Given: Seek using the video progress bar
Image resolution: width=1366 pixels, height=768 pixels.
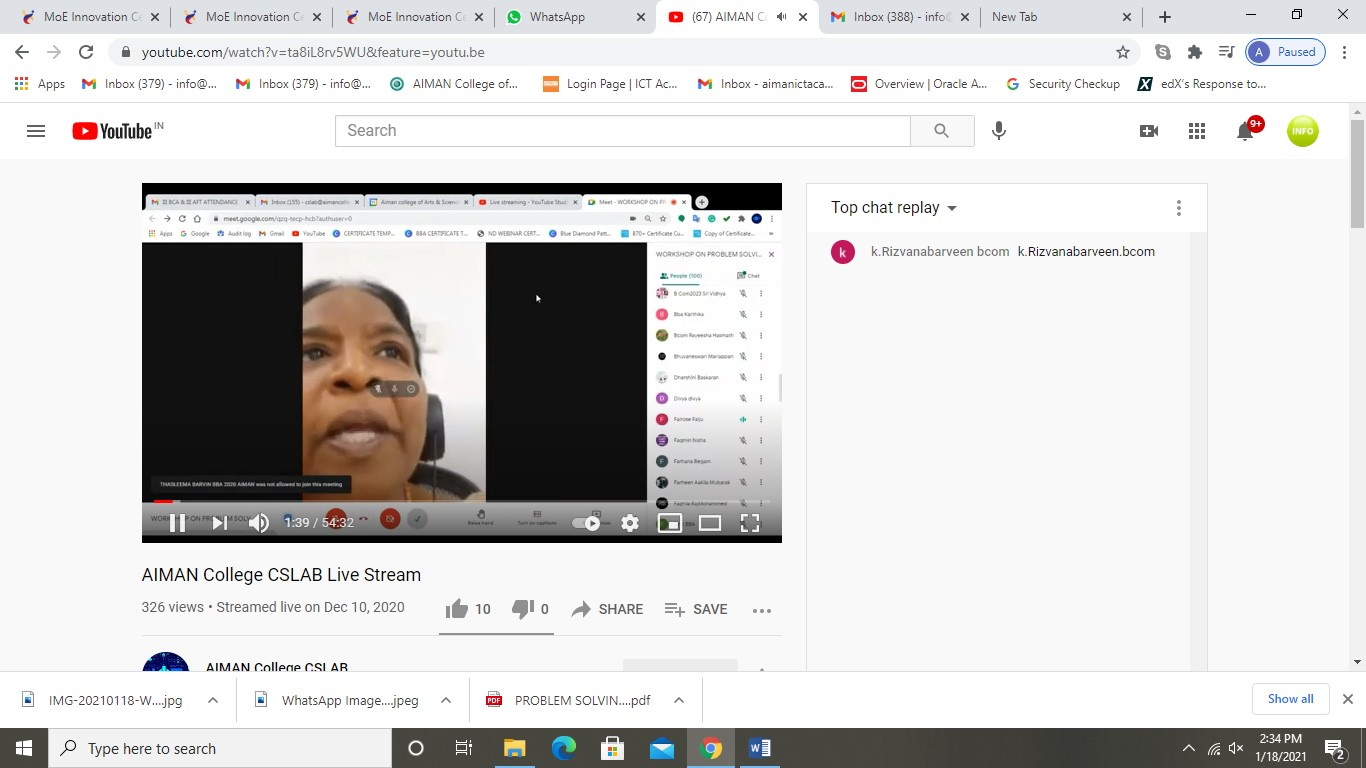Looking at the screenshot, I should (461, 501).
